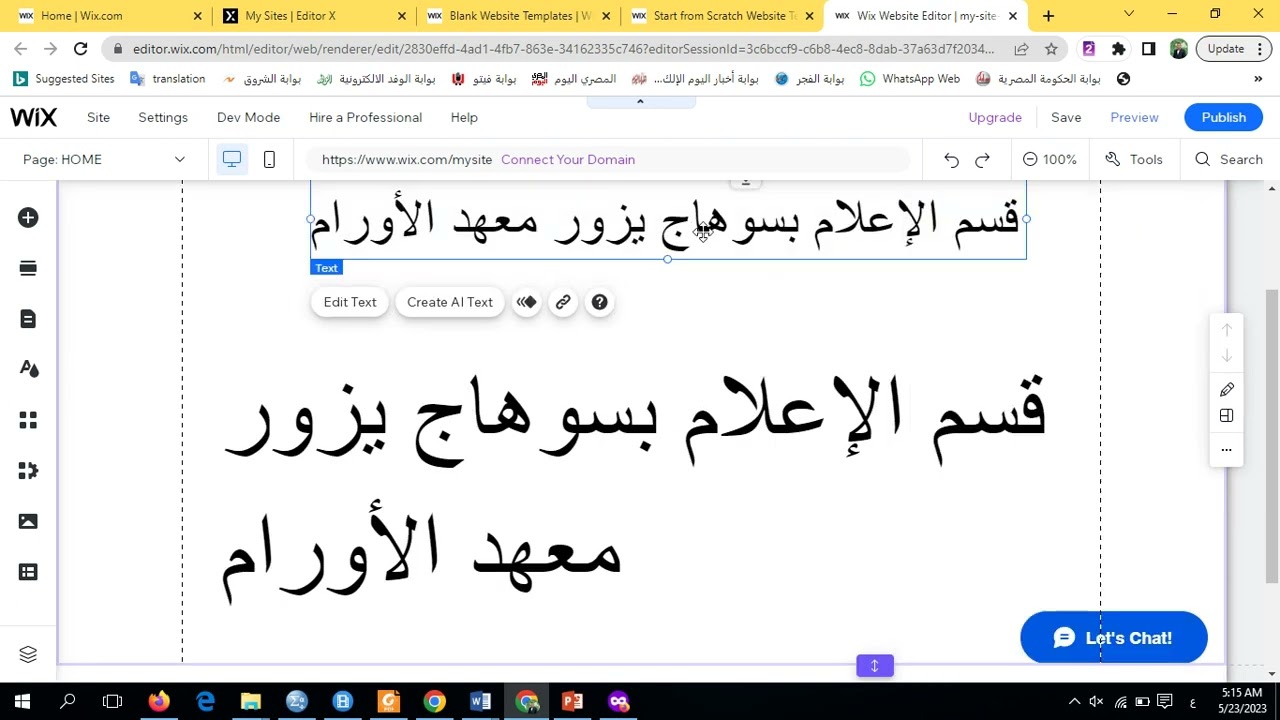Open the Add Apps grid icon
Viewport: 1280px width, 720px height.
coord(28,420)
